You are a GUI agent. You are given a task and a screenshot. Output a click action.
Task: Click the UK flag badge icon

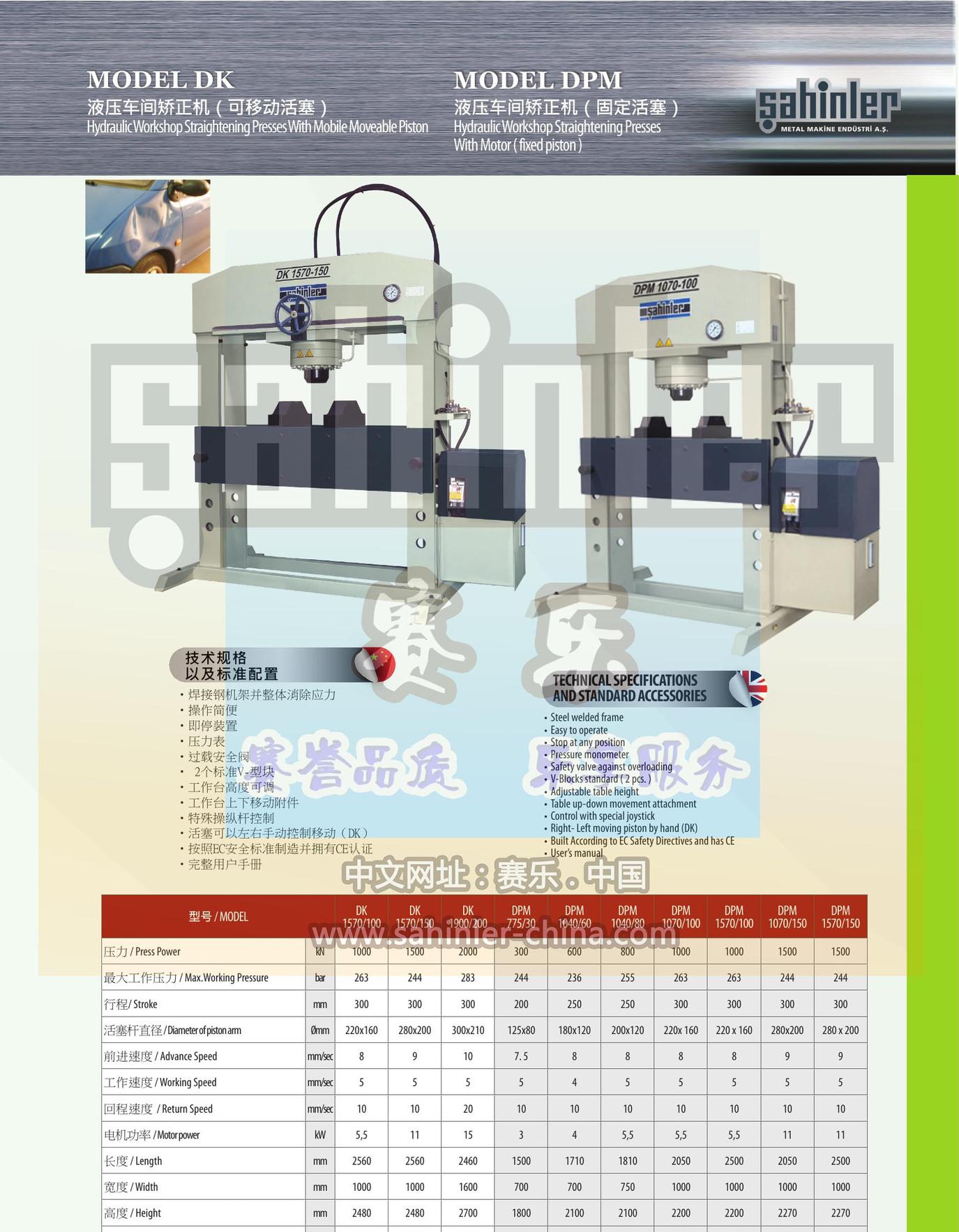click(x=750, y=688)
